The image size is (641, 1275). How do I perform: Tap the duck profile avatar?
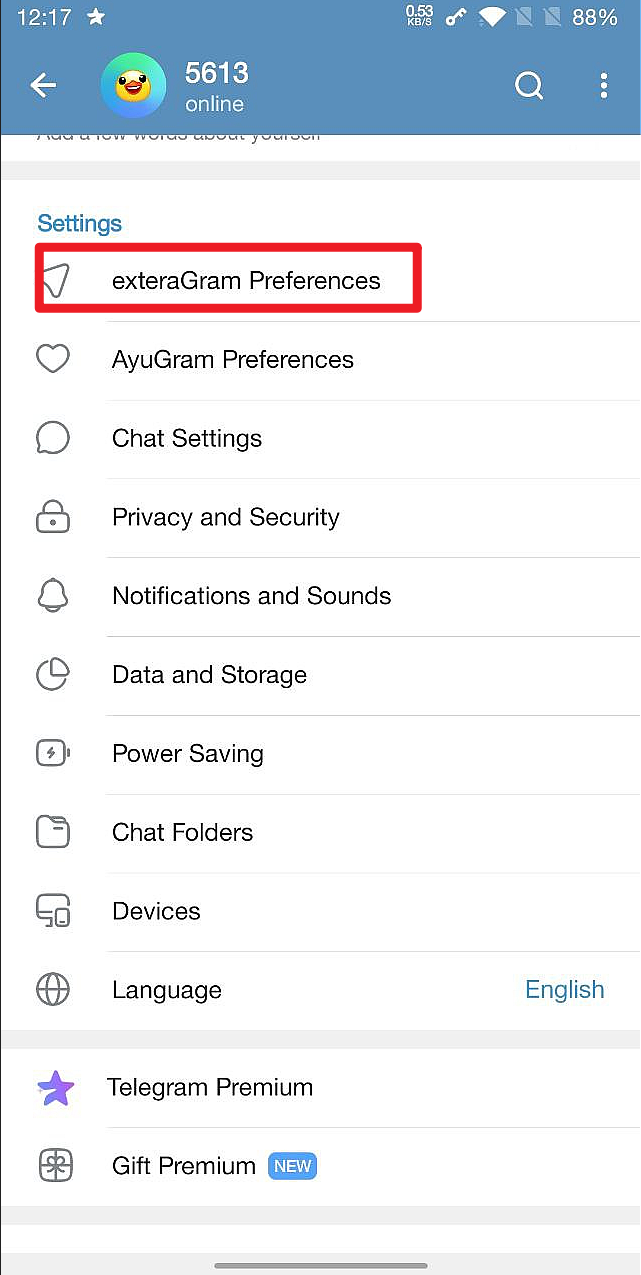133,86
